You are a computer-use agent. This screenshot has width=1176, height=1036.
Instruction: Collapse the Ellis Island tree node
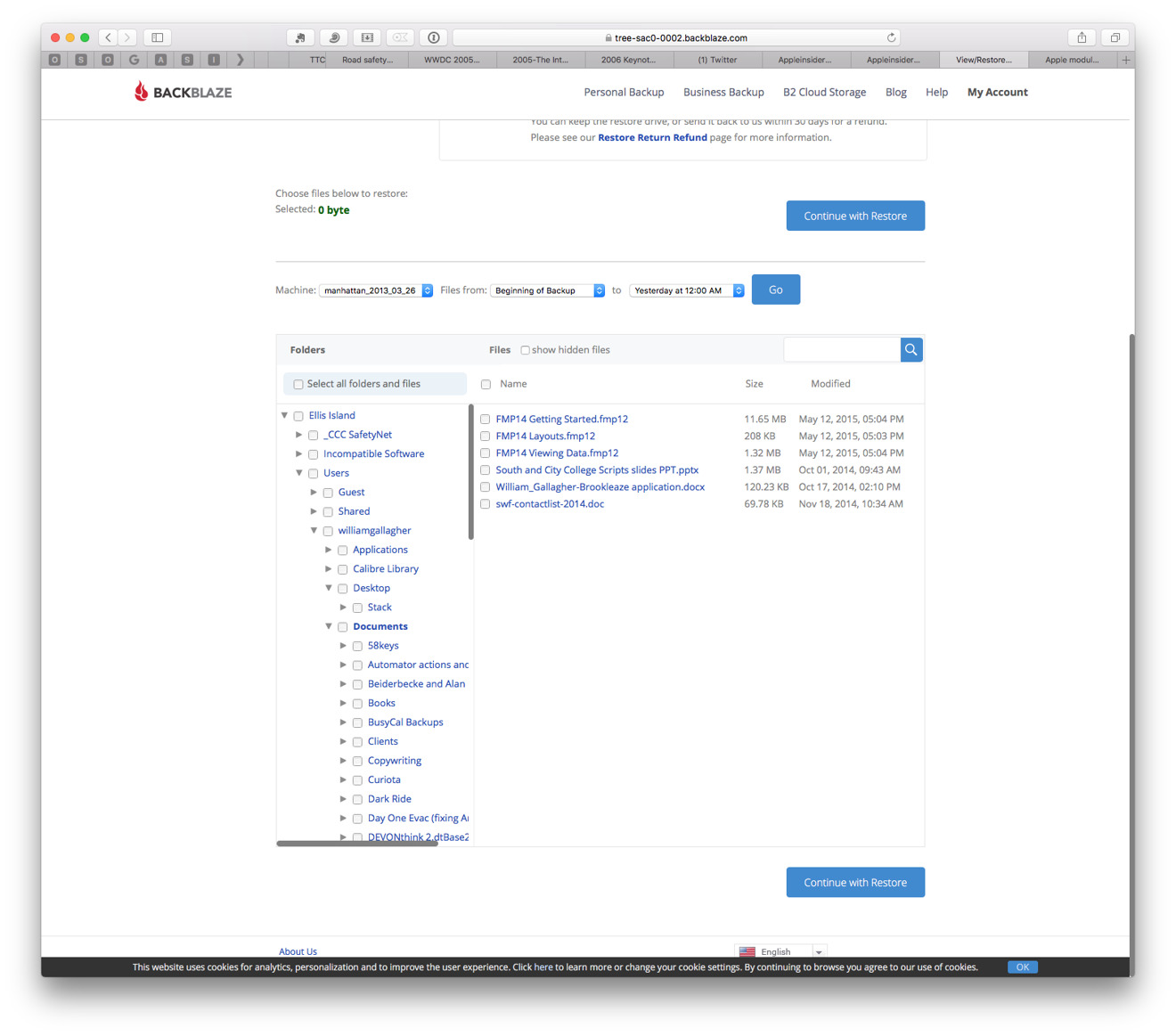click(284, 415)
